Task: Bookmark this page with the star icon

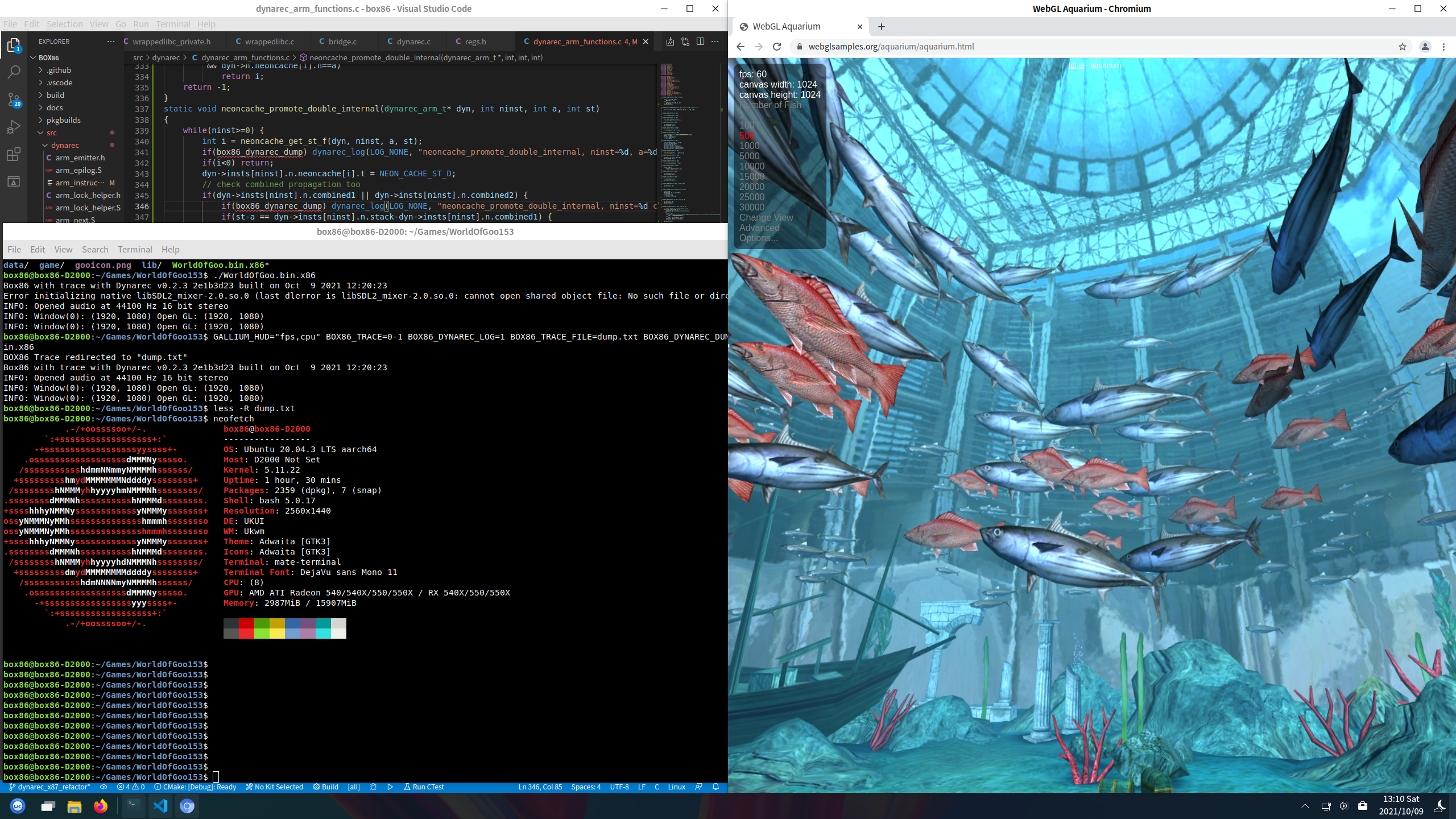Action: click(1402, 47)
